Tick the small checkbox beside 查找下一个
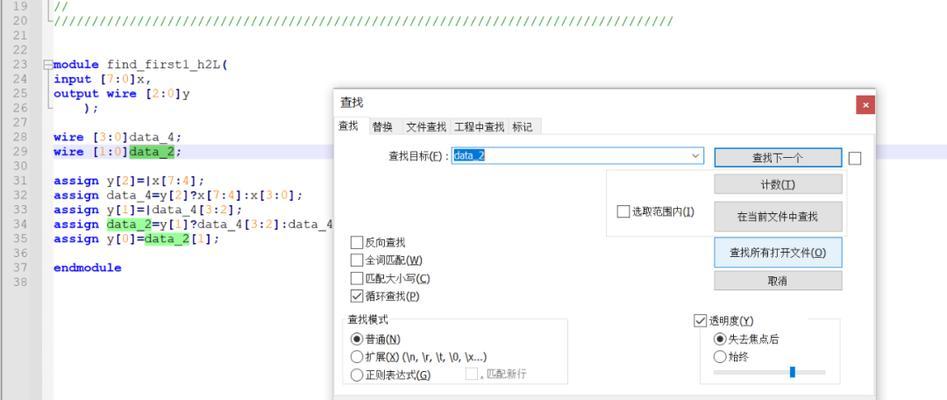Screen dimensions: 947x400 pyautogui.click(x=855, y=158)
